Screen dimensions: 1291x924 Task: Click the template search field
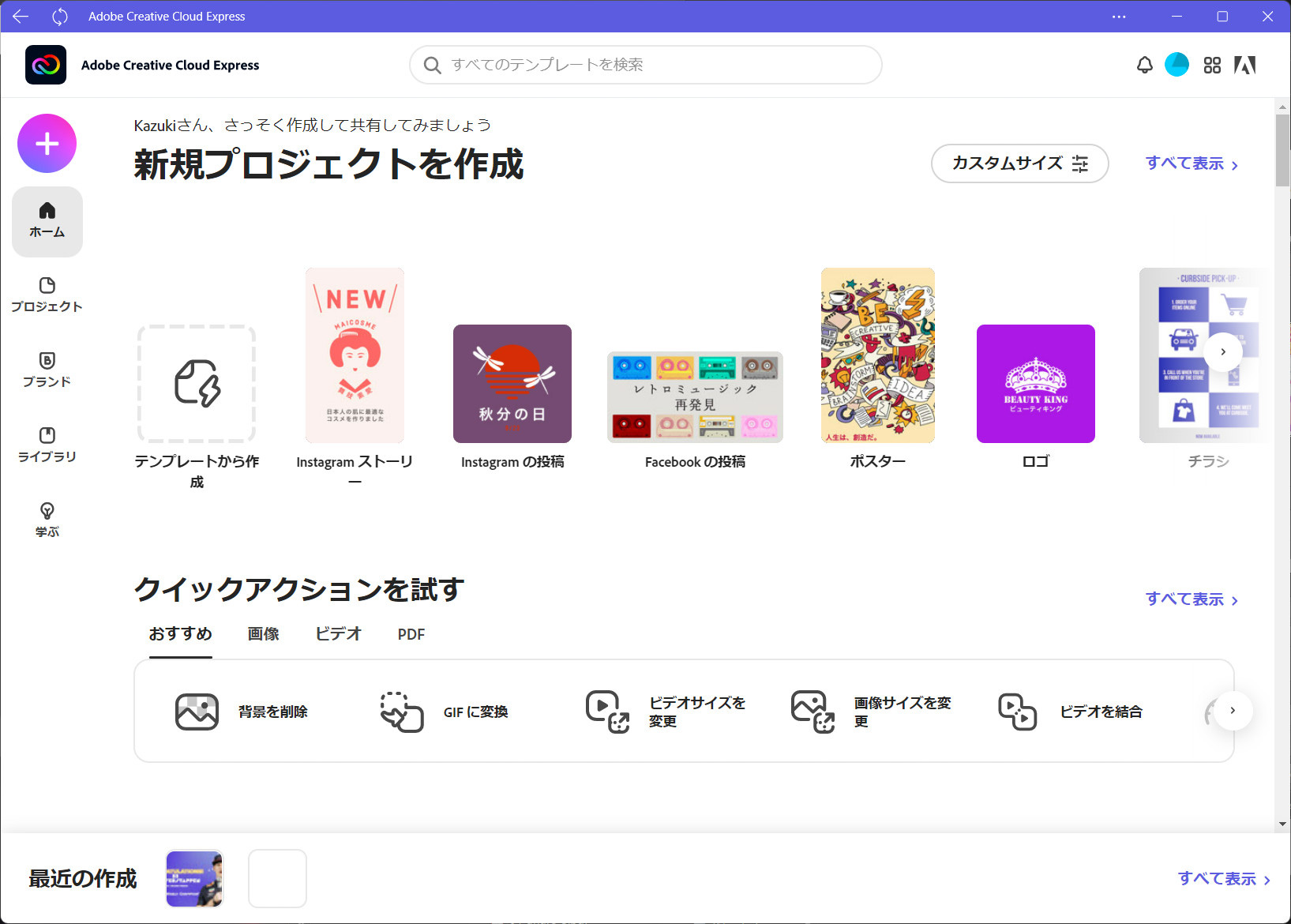coord(645,65)
